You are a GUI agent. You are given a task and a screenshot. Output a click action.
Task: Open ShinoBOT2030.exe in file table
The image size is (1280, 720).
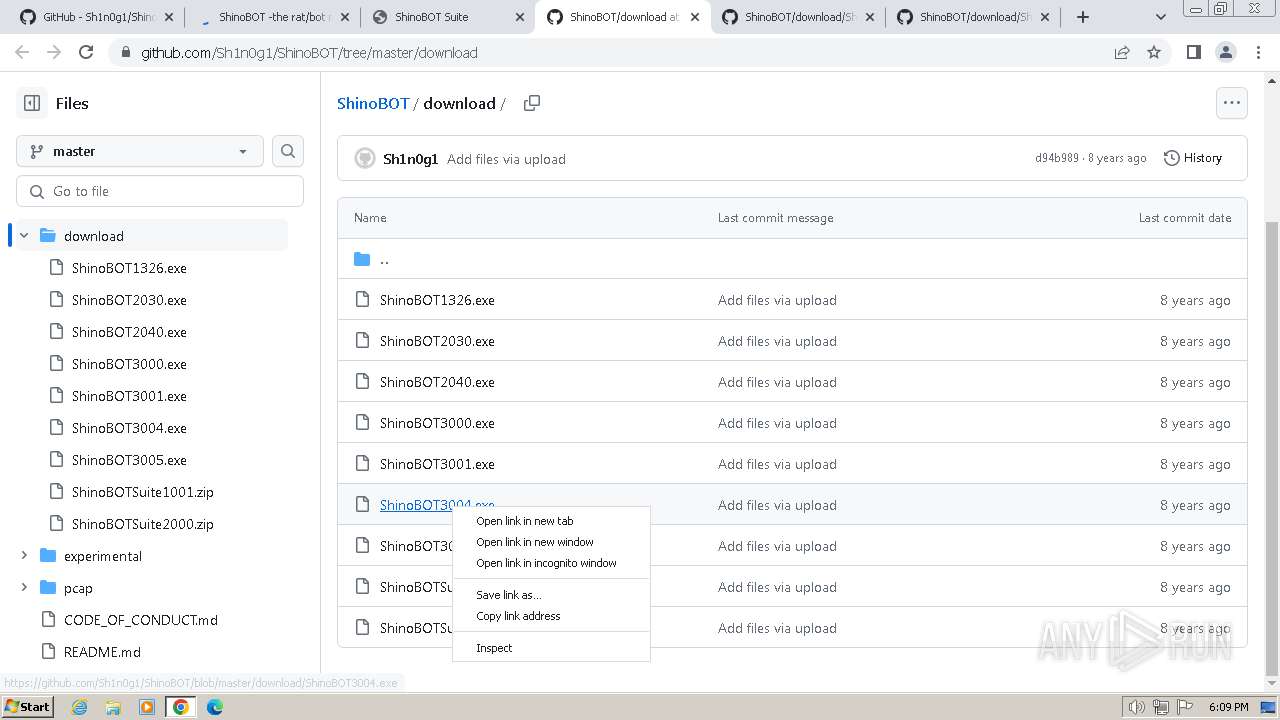437,341
